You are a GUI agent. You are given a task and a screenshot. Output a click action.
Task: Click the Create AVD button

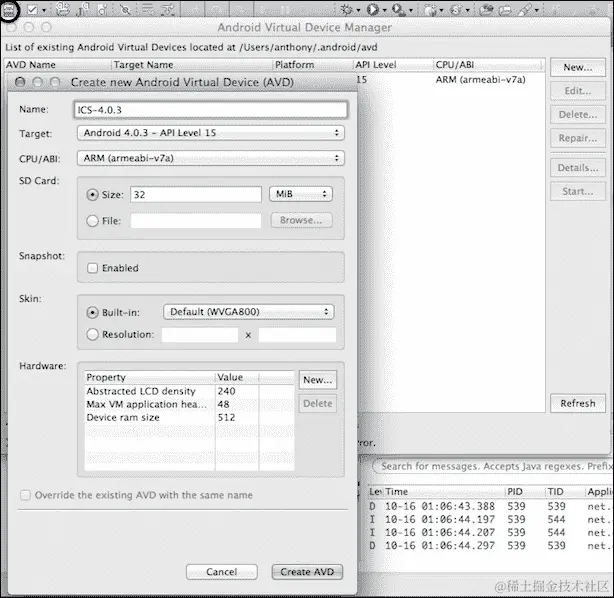pos(307,572)
